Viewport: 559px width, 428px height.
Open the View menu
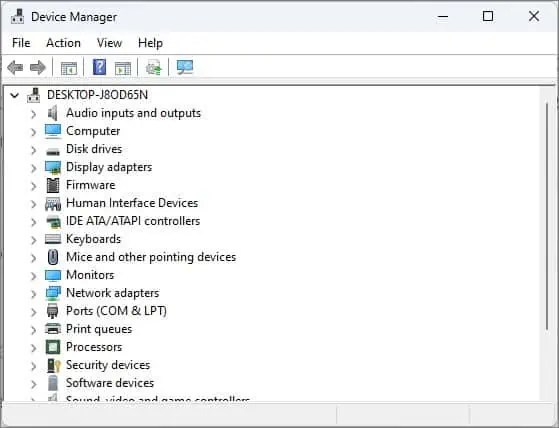click(109, 43)
